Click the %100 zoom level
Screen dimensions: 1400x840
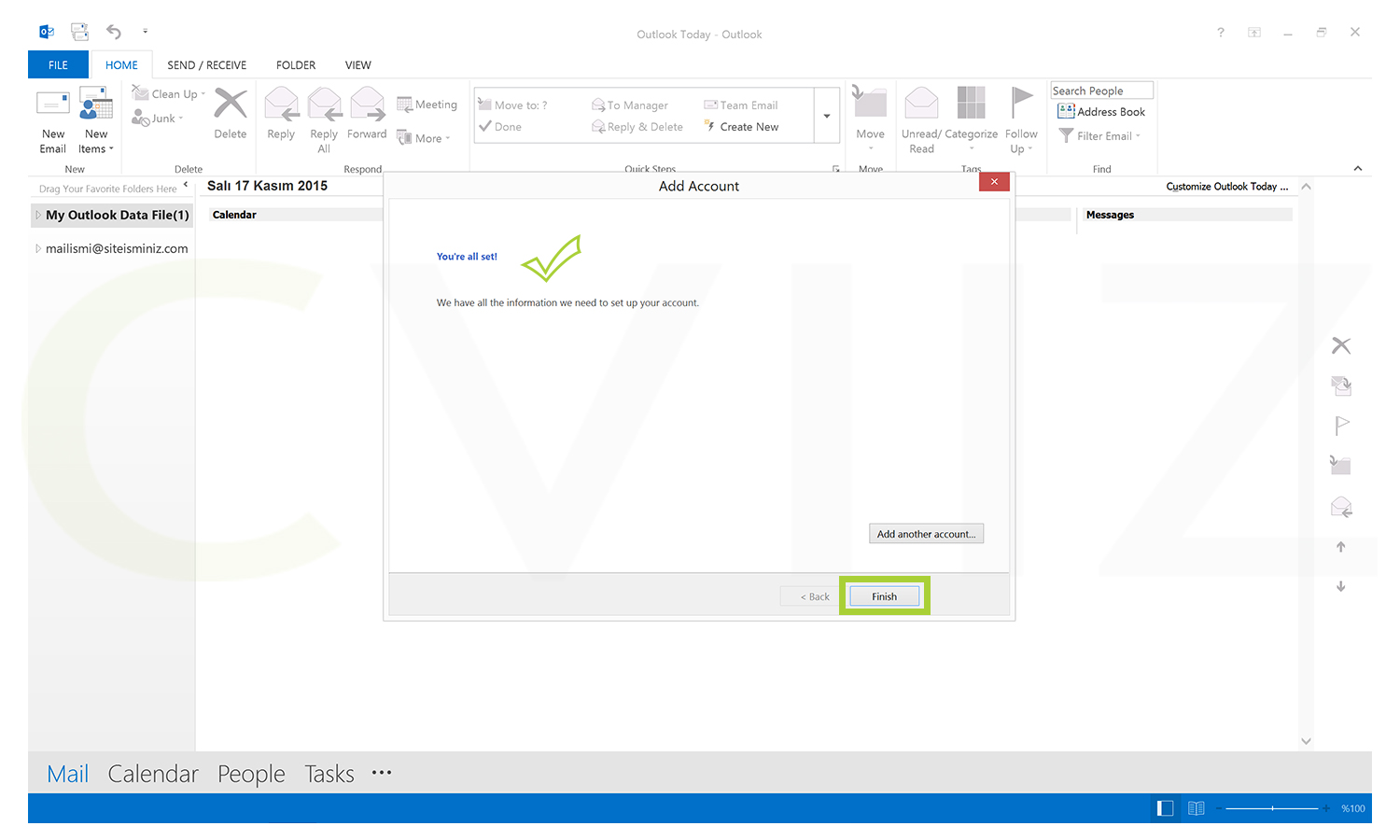pos(1352,808)
